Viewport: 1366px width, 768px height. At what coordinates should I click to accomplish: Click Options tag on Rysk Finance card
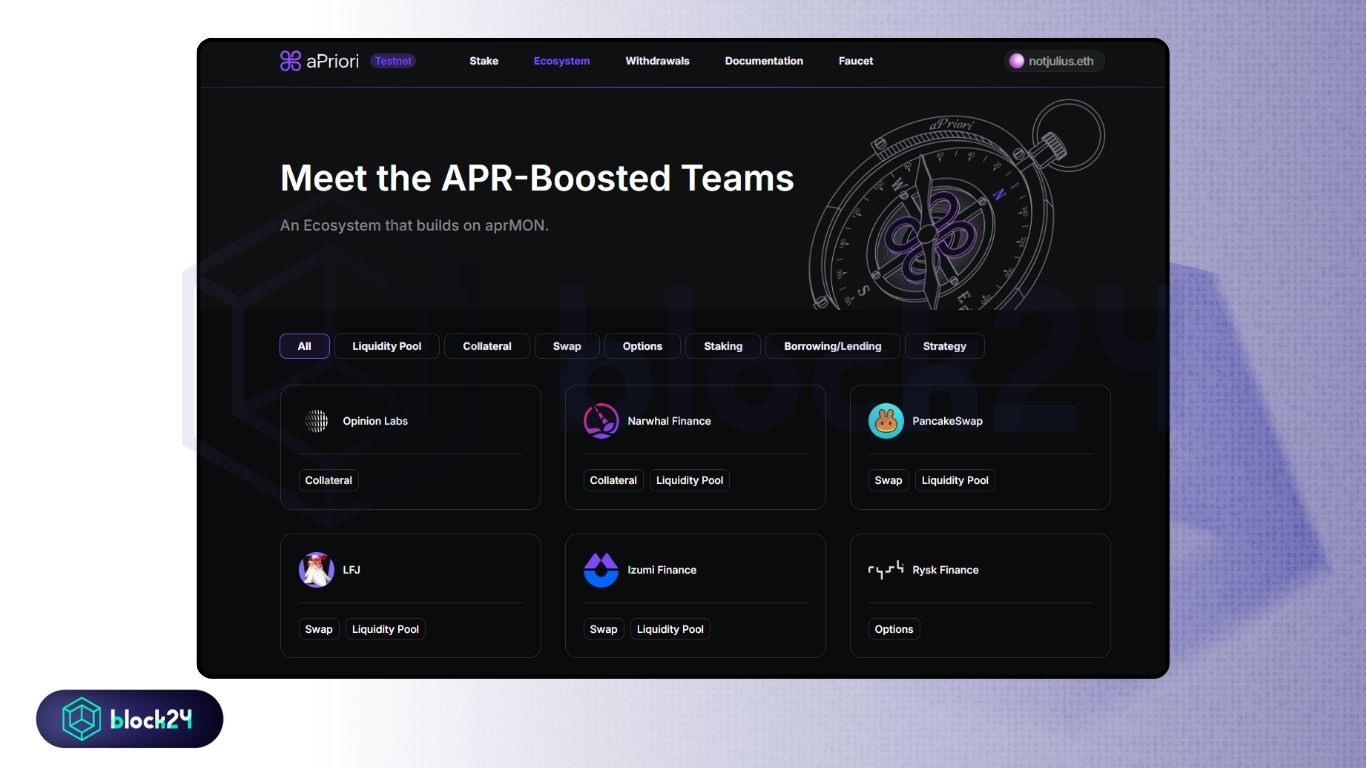point(894,629)
